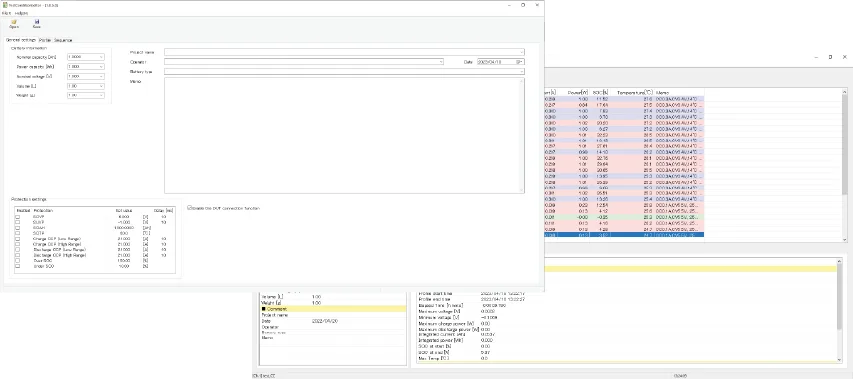Click the Save disk toolbar icon
Viewport: 853px width, 380px height.
(36, 22)
